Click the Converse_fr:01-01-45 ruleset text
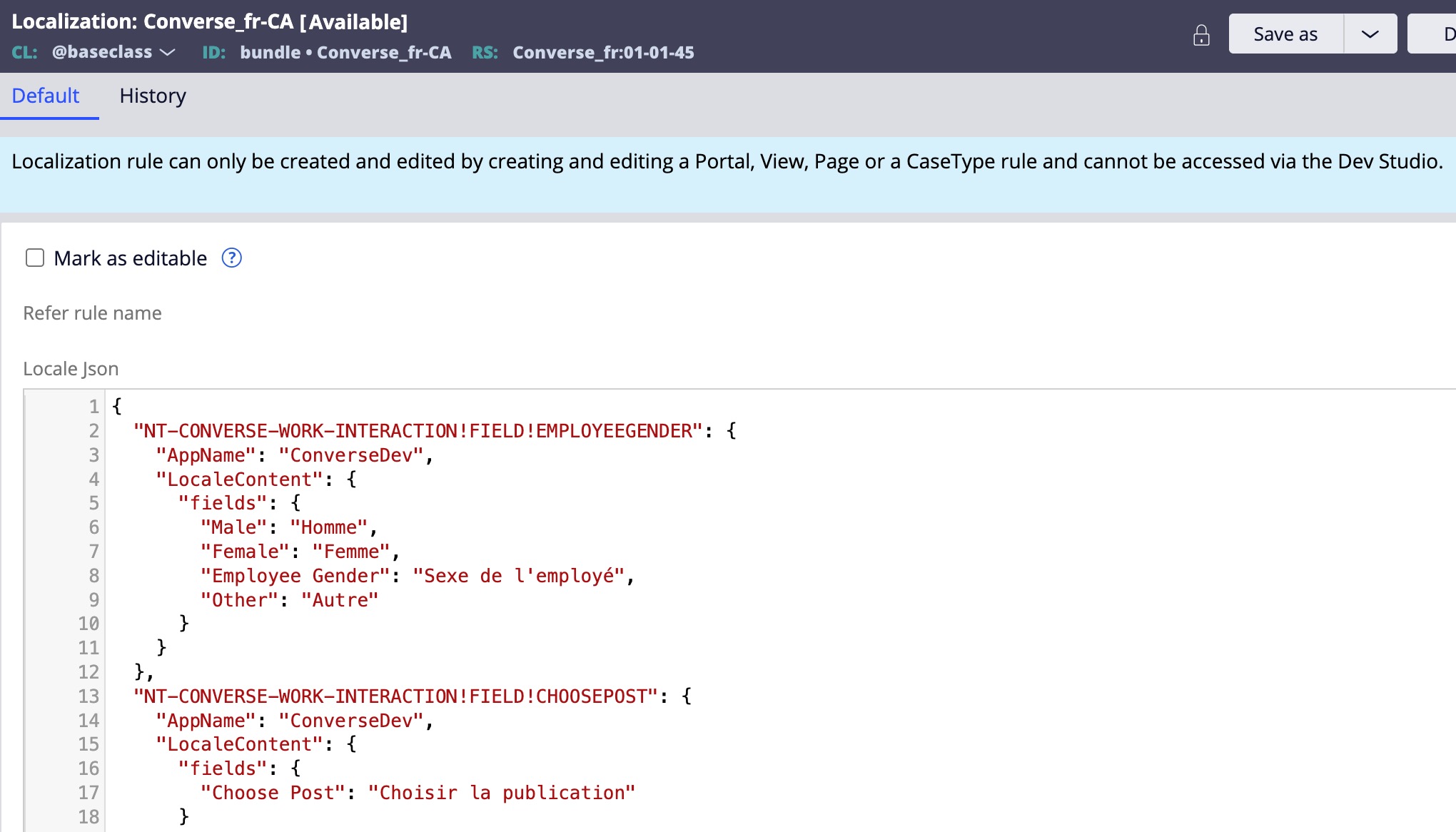The height and width of the screenshot is (832, 1456). coord(603,52)
